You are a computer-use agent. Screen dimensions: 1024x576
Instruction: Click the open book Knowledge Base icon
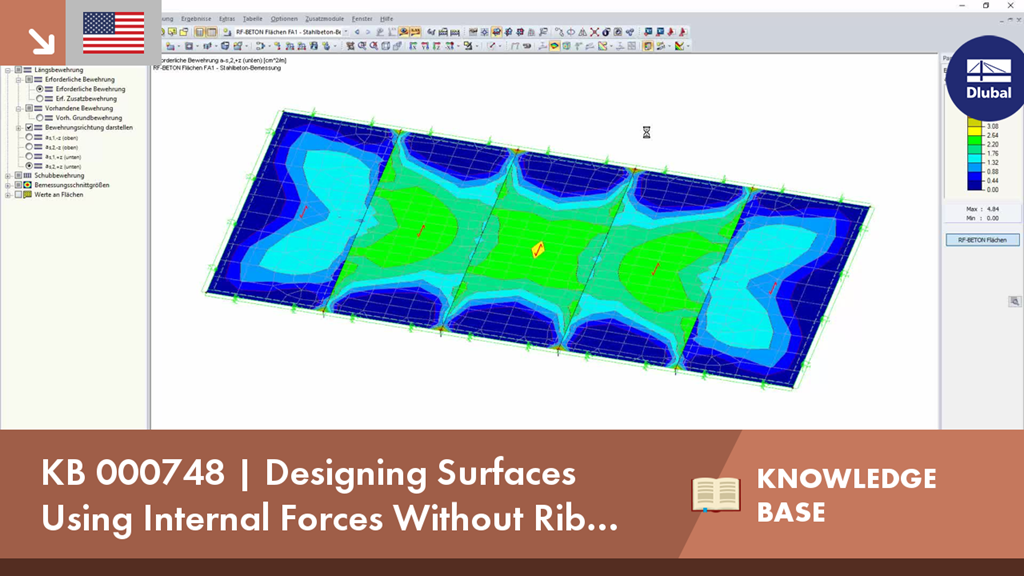[716, 494]
